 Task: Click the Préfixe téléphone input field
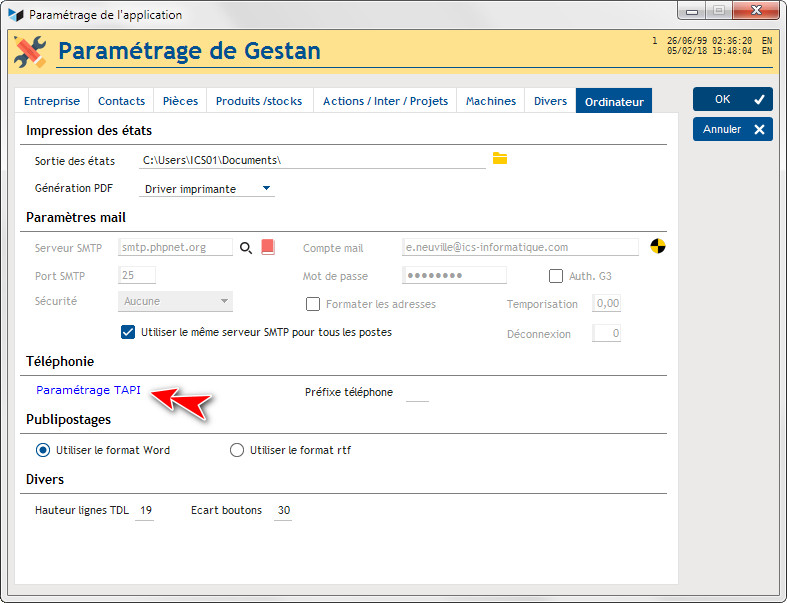point(417,393)
